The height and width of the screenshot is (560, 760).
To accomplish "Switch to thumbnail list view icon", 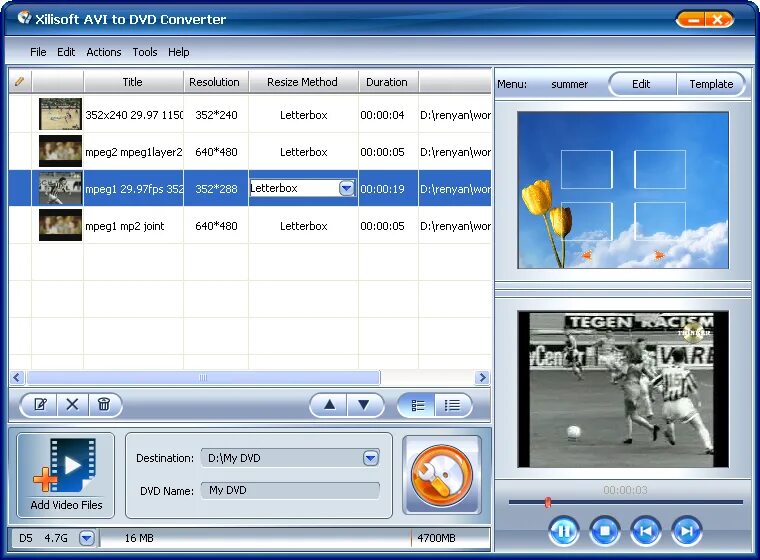I will coord(417,405).
